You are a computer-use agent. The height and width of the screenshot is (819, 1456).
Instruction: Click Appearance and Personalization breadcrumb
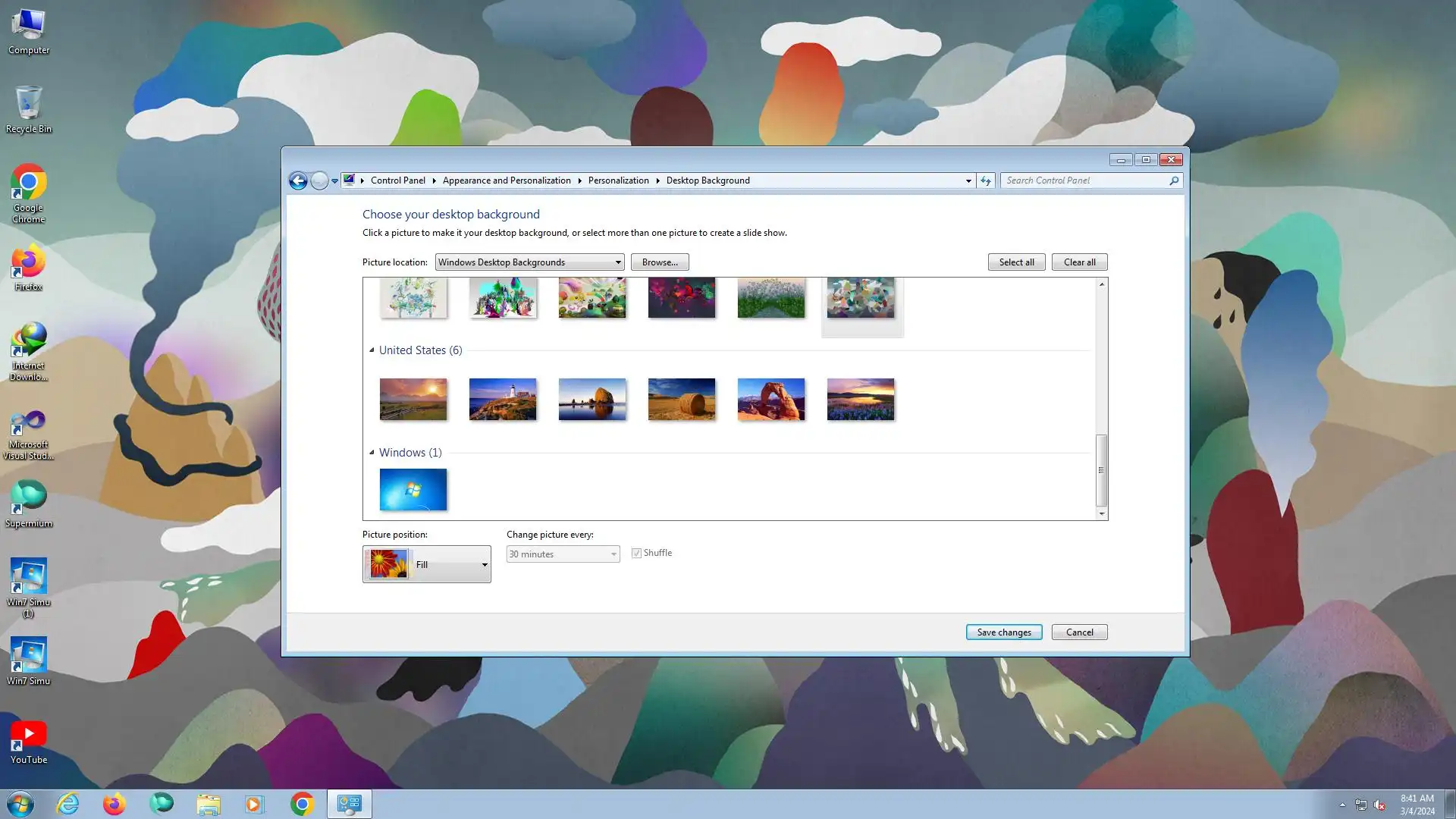tap(507, 180)
